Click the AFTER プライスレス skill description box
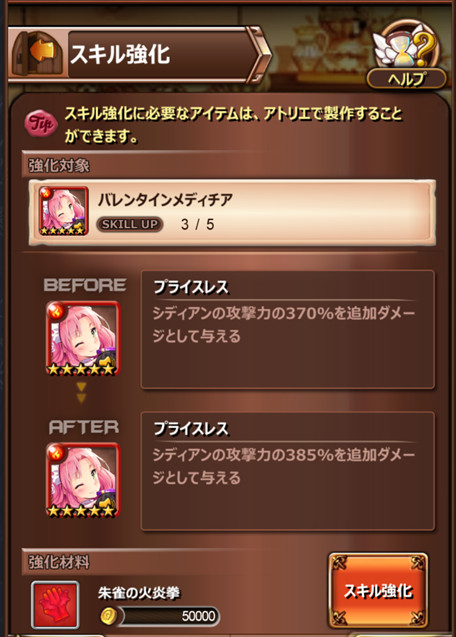 (287, 471)
